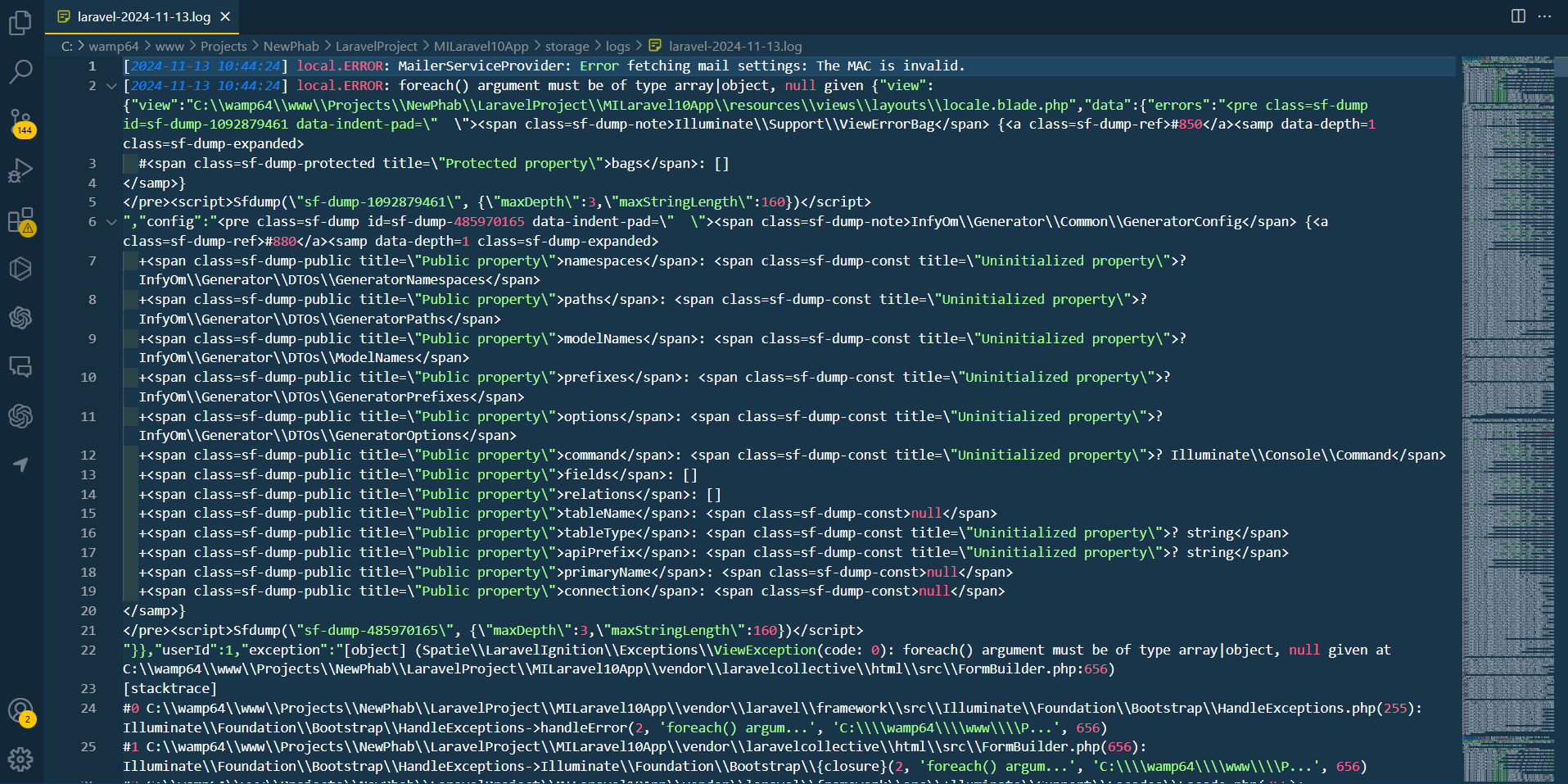
Task: Open the Explorer view in activity bar
Action: pyautogui.click(x=20, y=22)
